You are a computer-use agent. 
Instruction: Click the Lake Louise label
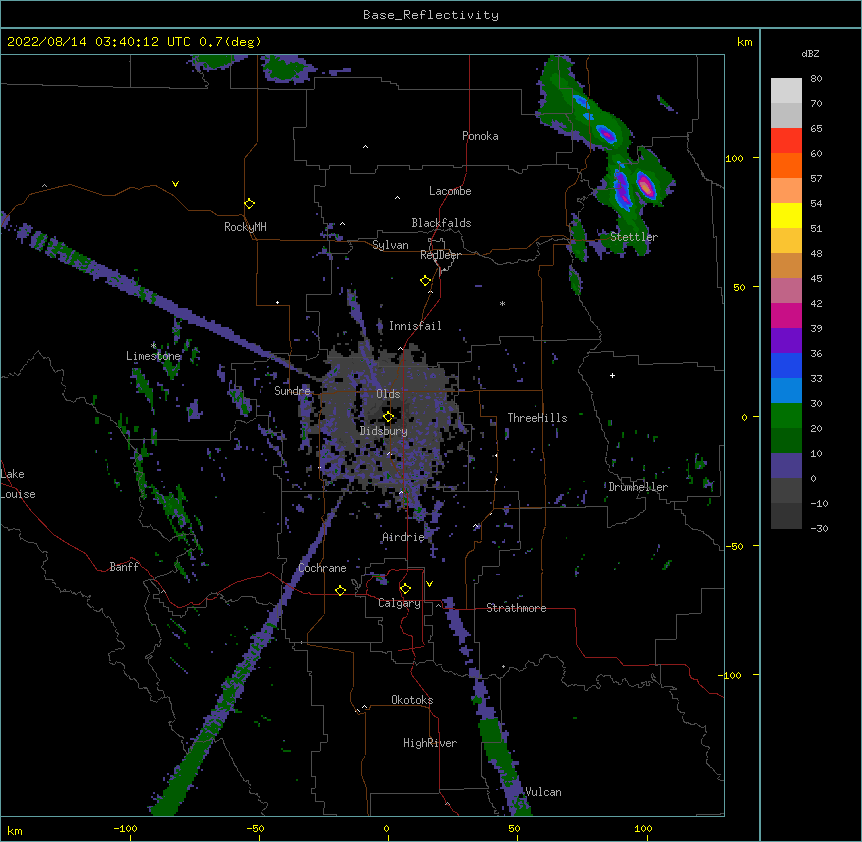[18, 484]
